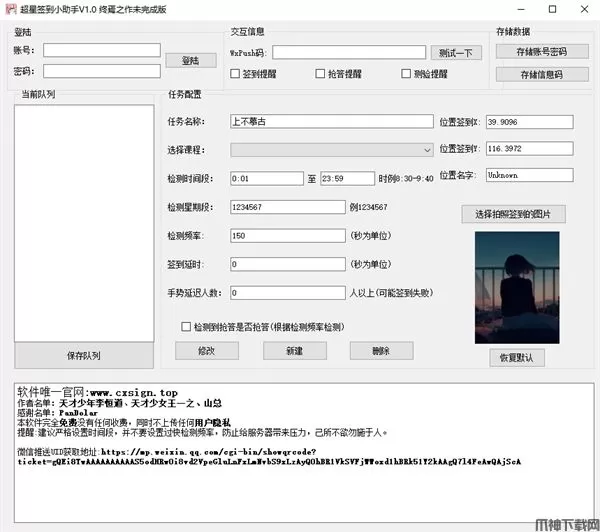The image size is (600, 532).
Task: Toggle the 检测到抢答是否抢答 checkbox
Action: pyautogui.click(x=186, y=327)
